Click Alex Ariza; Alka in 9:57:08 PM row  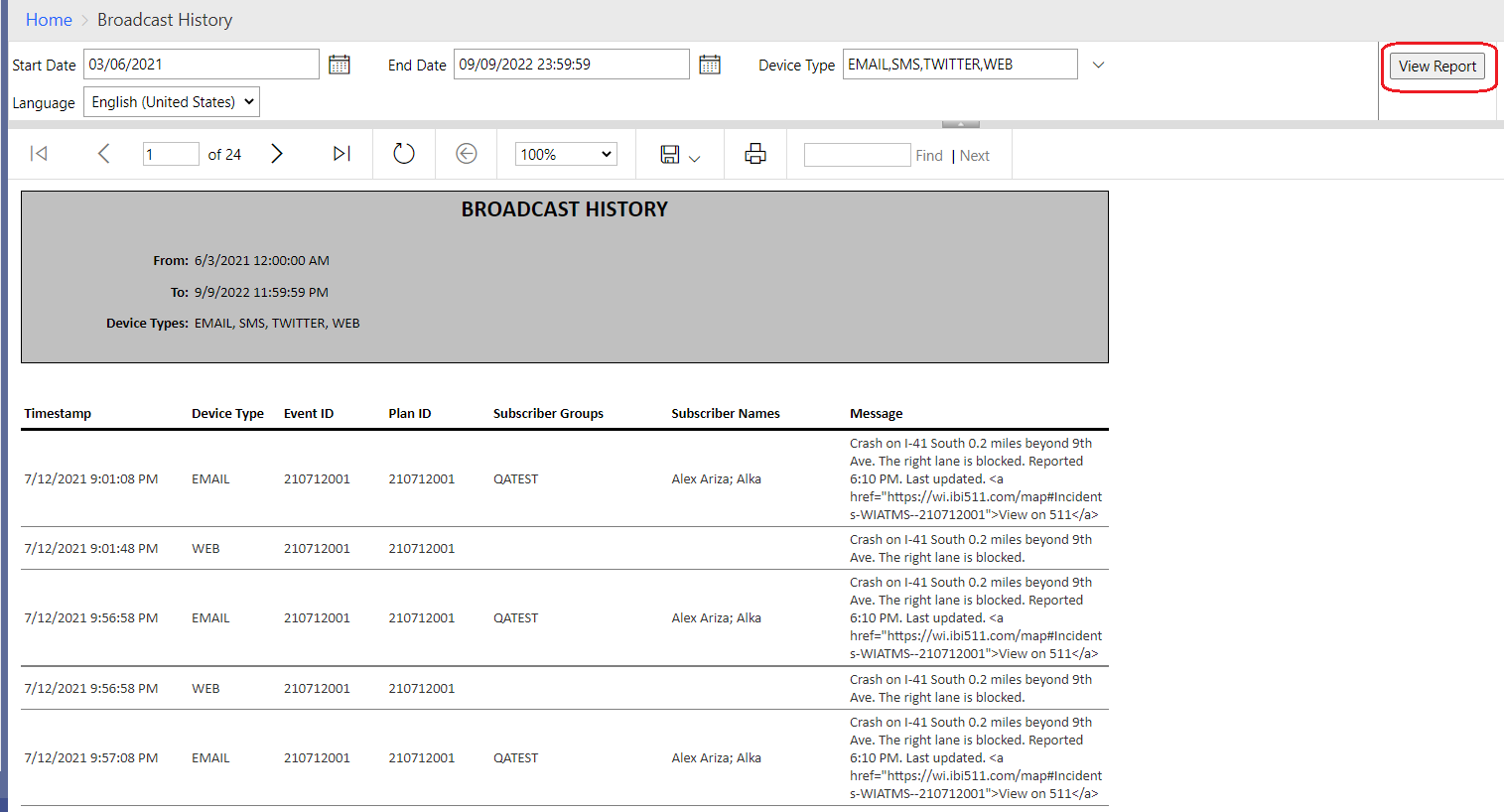(x=717, y=758)
